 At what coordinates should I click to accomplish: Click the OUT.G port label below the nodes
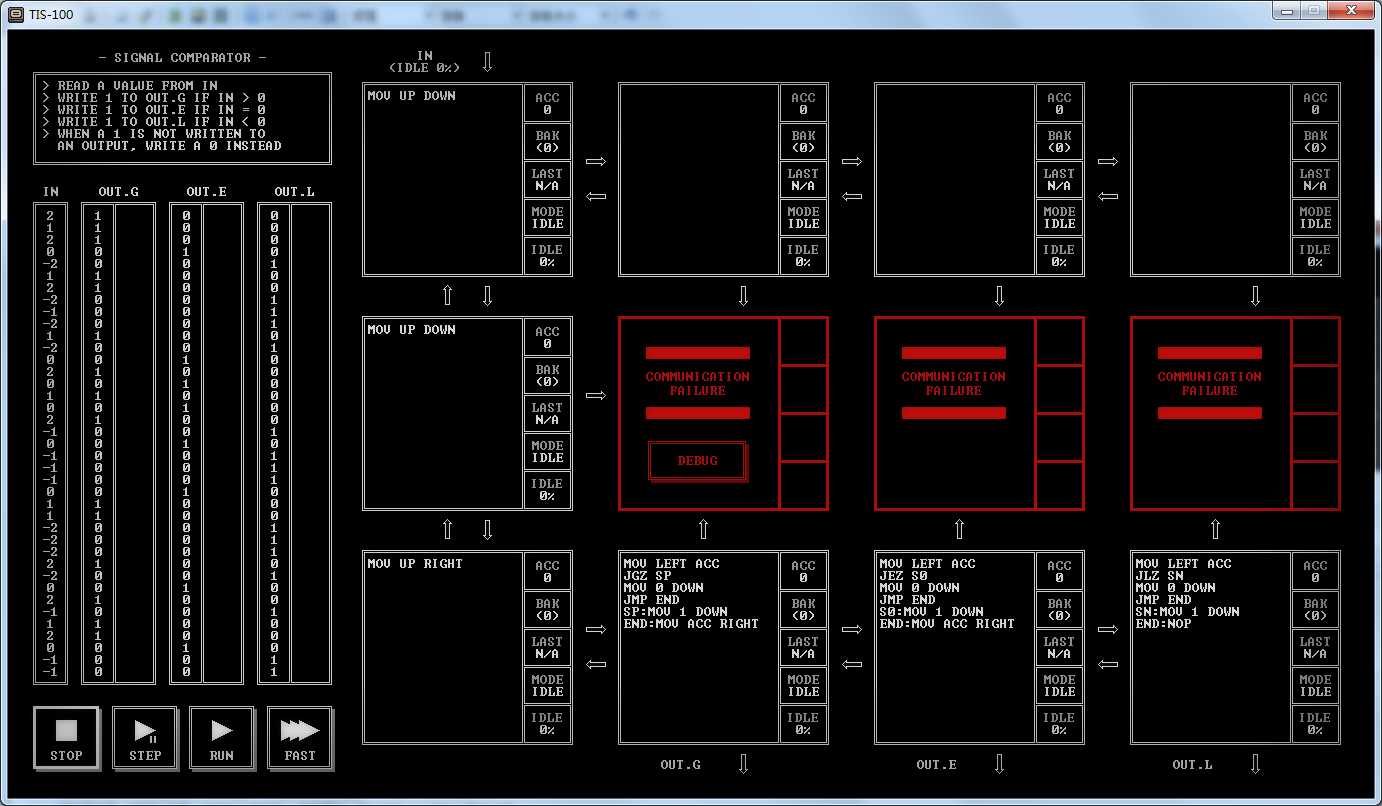(x=680, y=765)
